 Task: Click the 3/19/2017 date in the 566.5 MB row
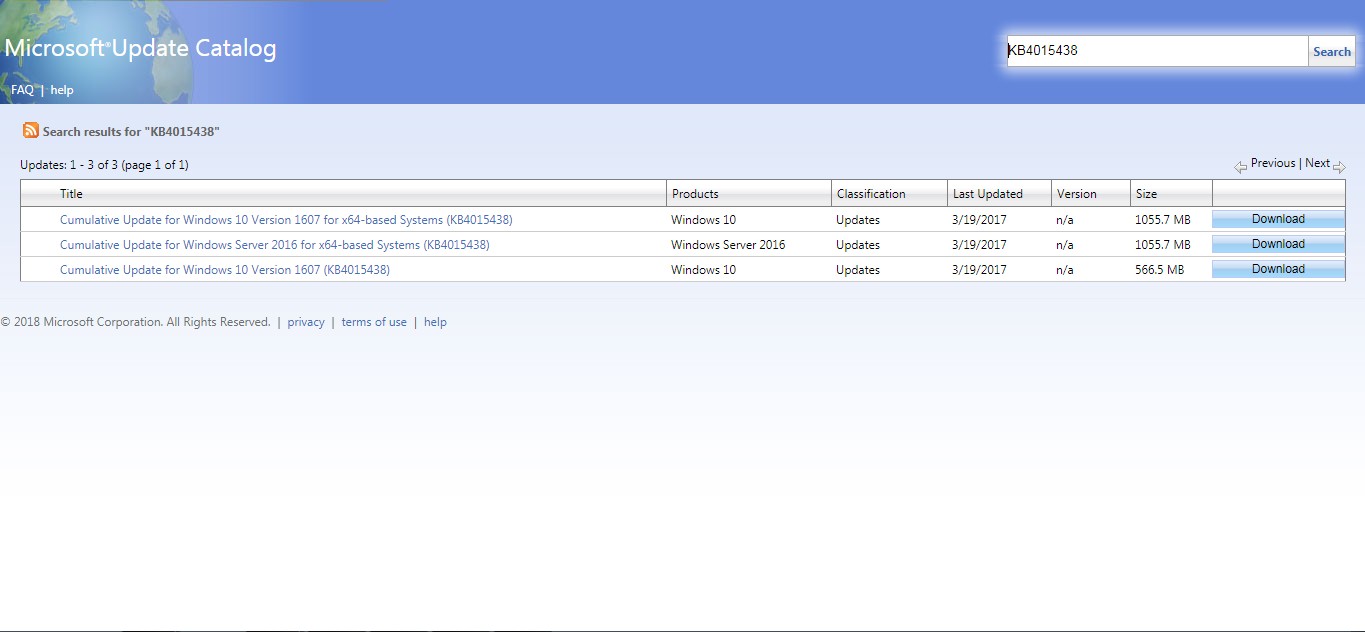(x=980, y=270)
